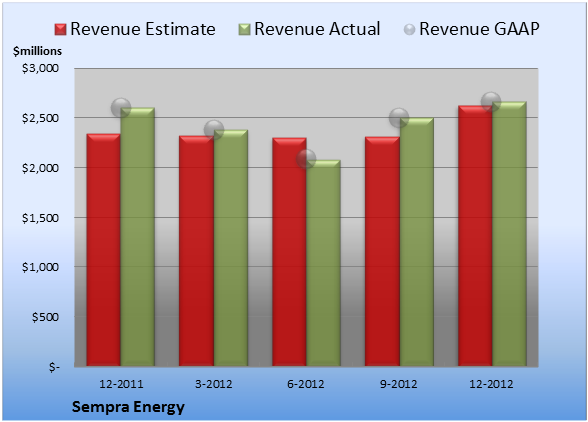Click the $- zero y-axis label

point(54,367)
